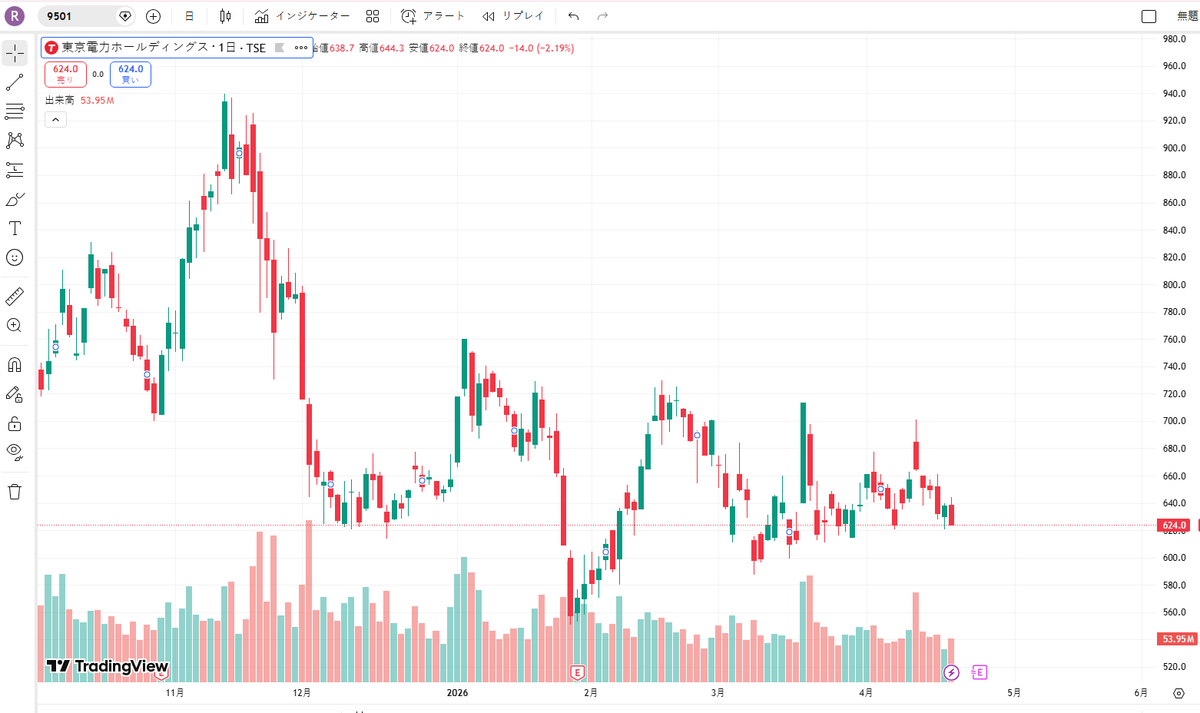Hide all drawings with the eye icon
This screenshot has height=713, width=1200.
15,450
